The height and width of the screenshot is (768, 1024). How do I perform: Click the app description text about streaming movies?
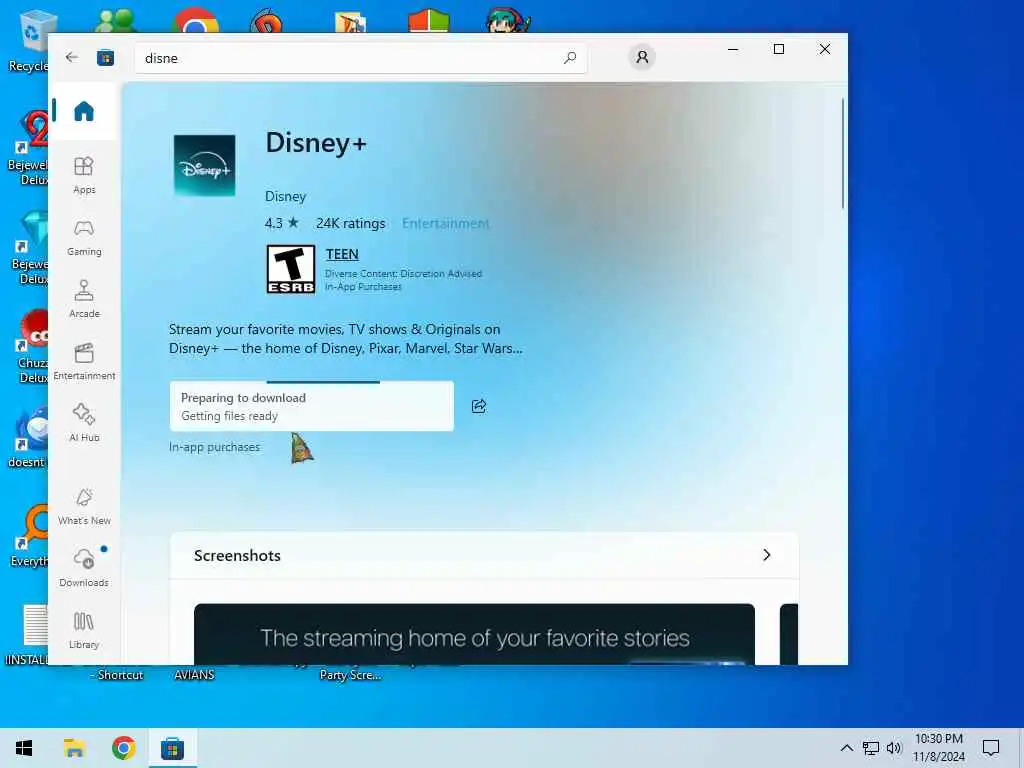[x=345, y=339]
